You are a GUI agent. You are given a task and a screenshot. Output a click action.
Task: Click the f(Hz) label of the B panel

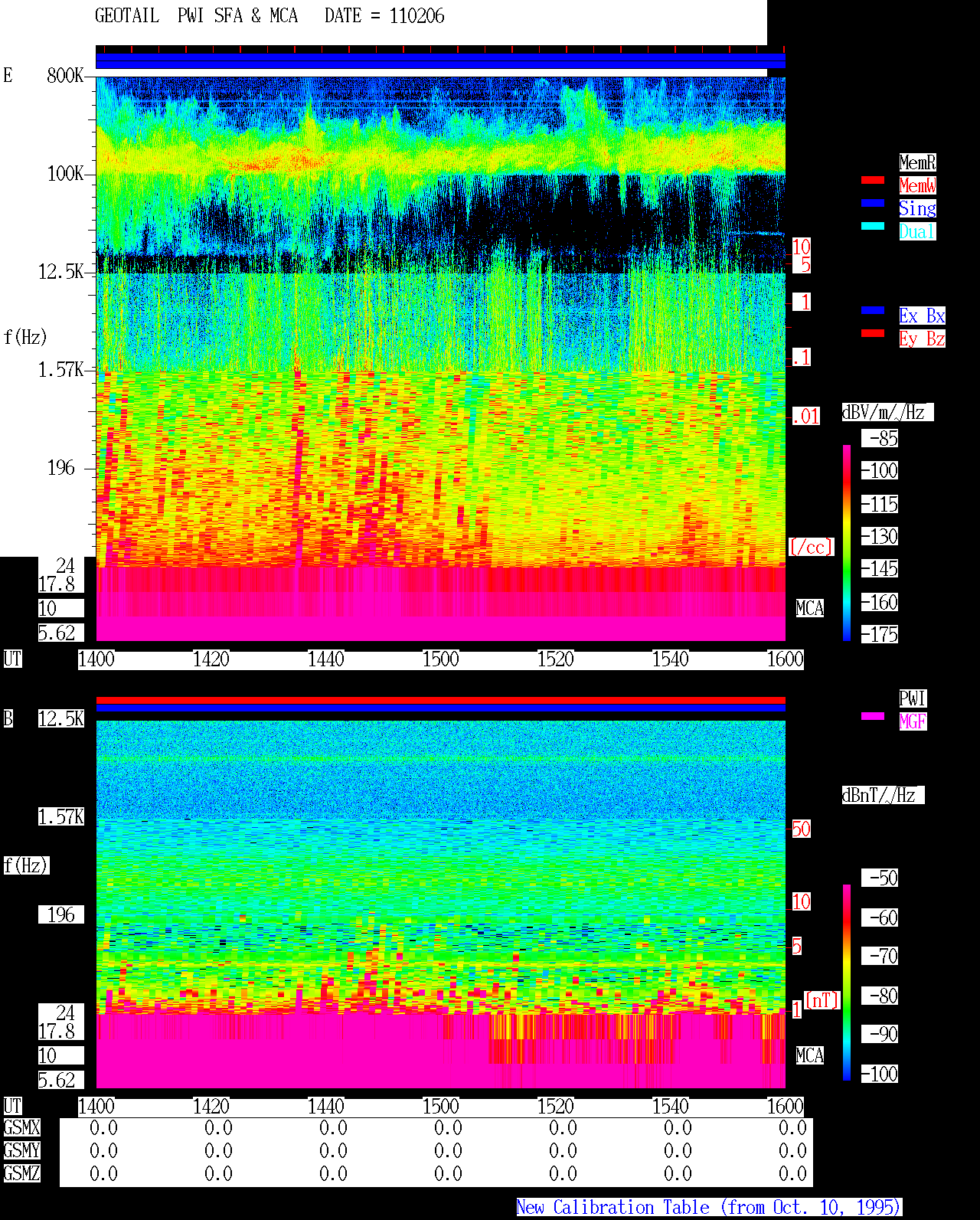[27, 865]
